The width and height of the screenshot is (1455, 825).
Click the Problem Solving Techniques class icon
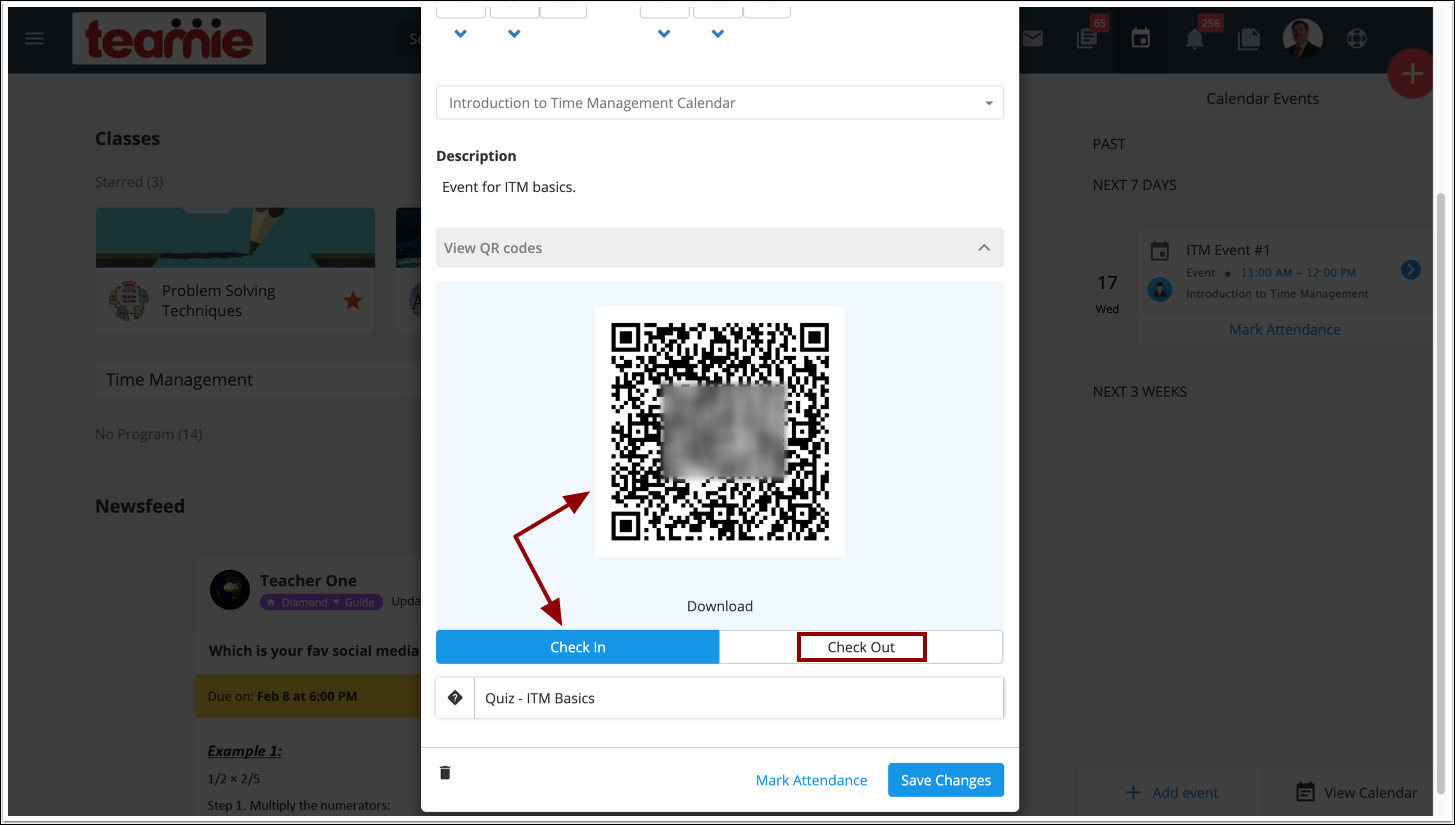(129, 300)
